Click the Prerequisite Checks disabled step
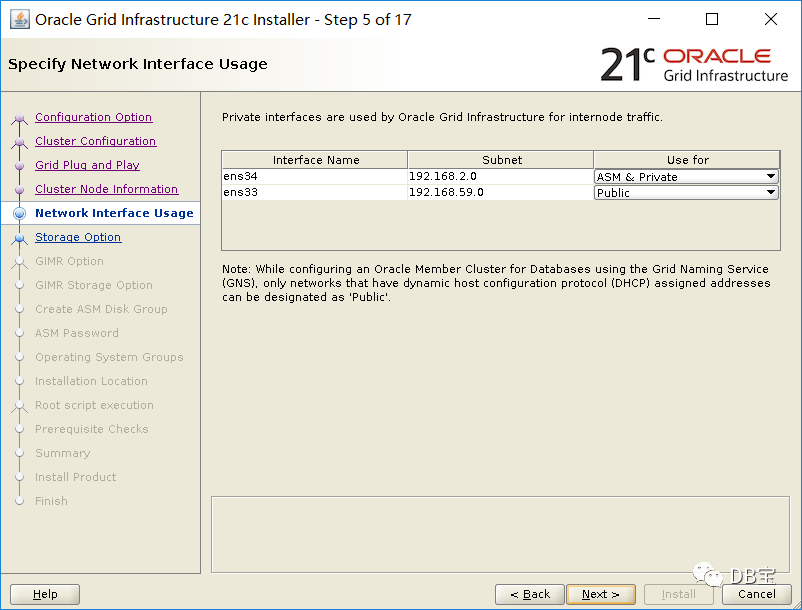This screenshot has width=802, height=610. click(92, 430)
